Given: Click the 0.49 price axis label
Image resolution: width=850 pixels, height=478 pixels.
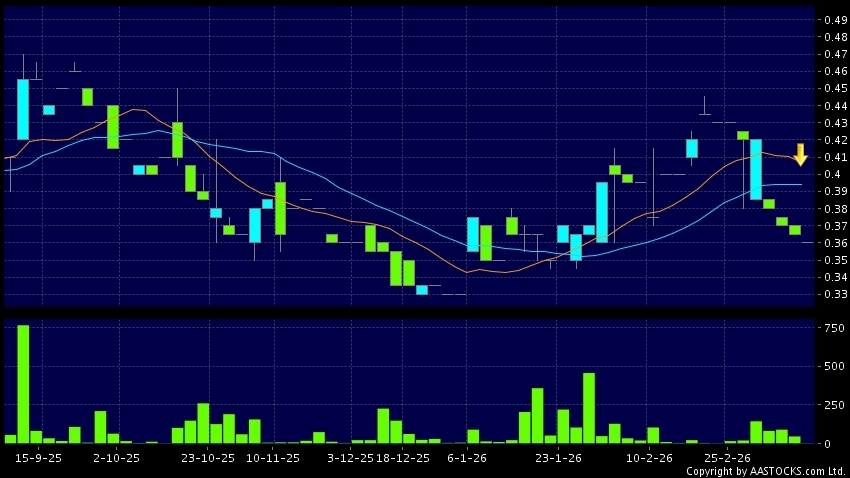Looking at the screenshot, I should [x=832, y=20].
